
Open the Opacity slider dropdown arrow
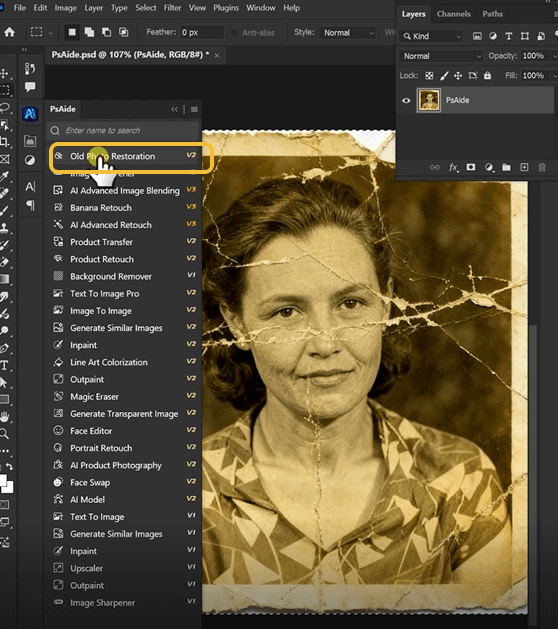tap(554, 56)
